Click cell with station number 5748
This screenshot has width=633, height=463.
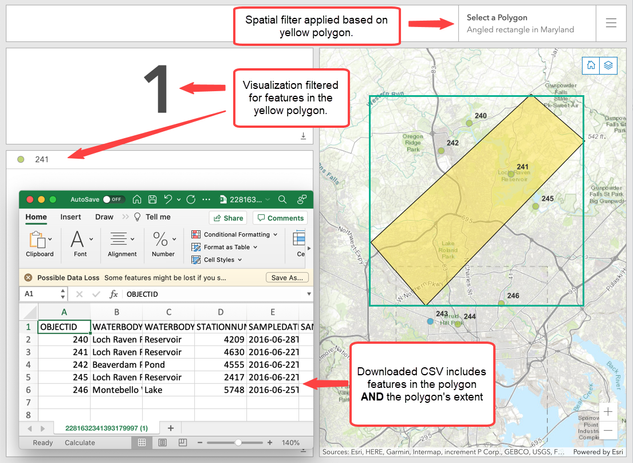point(220,390)
